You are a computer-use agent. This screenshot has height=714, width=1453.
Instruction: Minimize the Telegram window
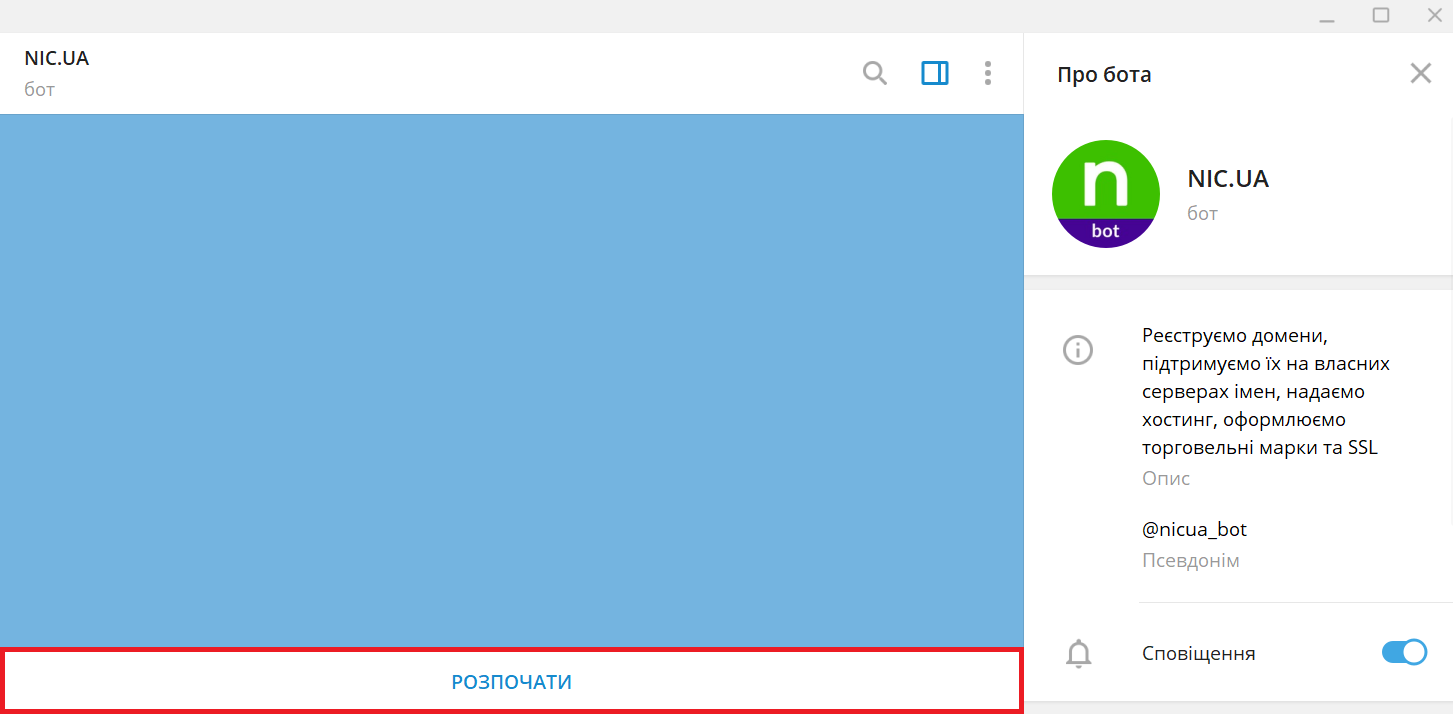coord(1327,16)
